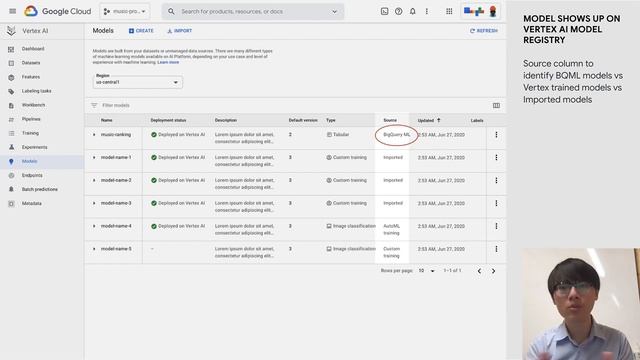Activate Cloud Shell icon

click(384, 11)
